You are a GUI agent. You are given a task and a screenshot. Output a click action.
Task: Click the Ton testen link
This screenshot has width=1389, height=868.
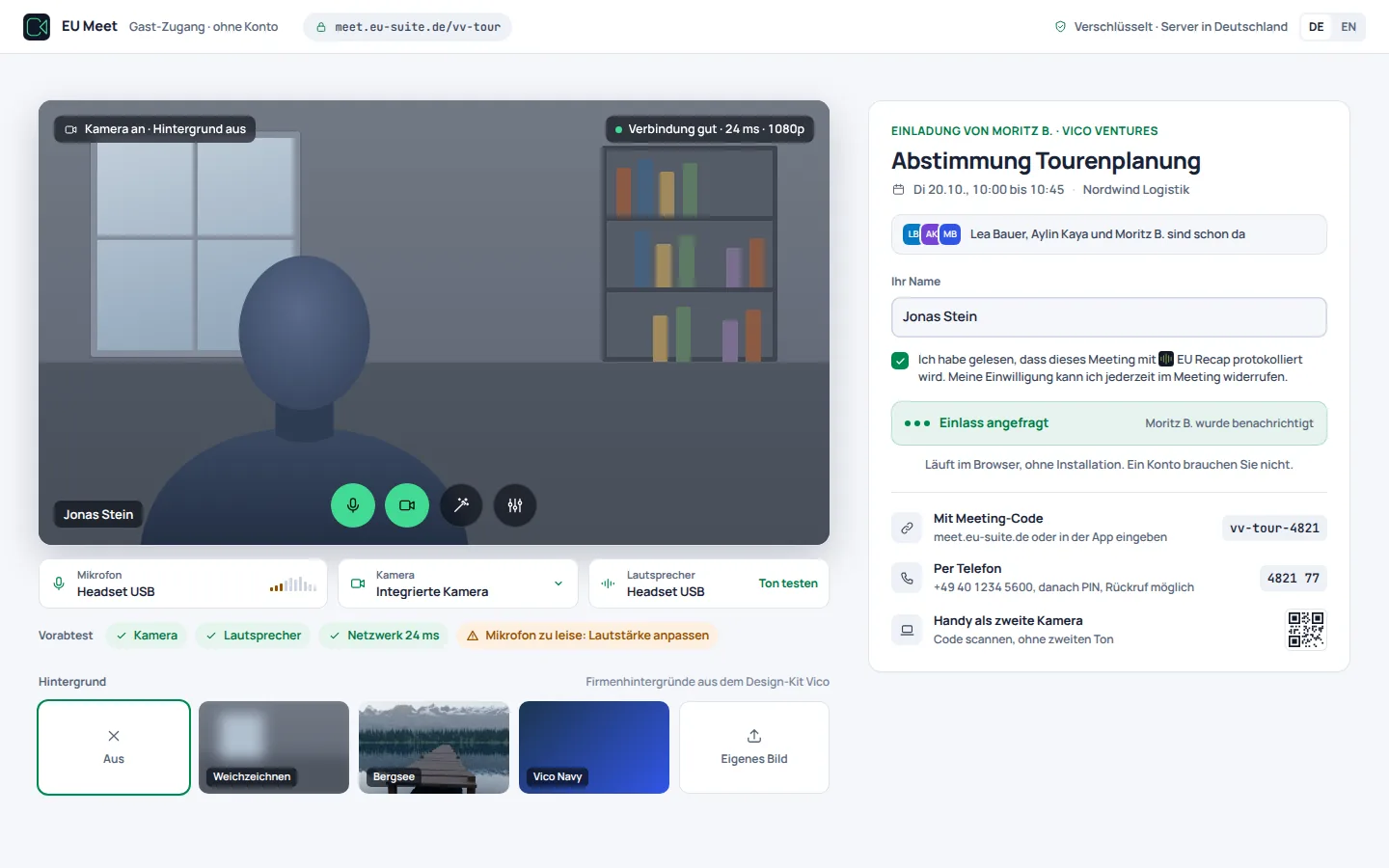788,583
